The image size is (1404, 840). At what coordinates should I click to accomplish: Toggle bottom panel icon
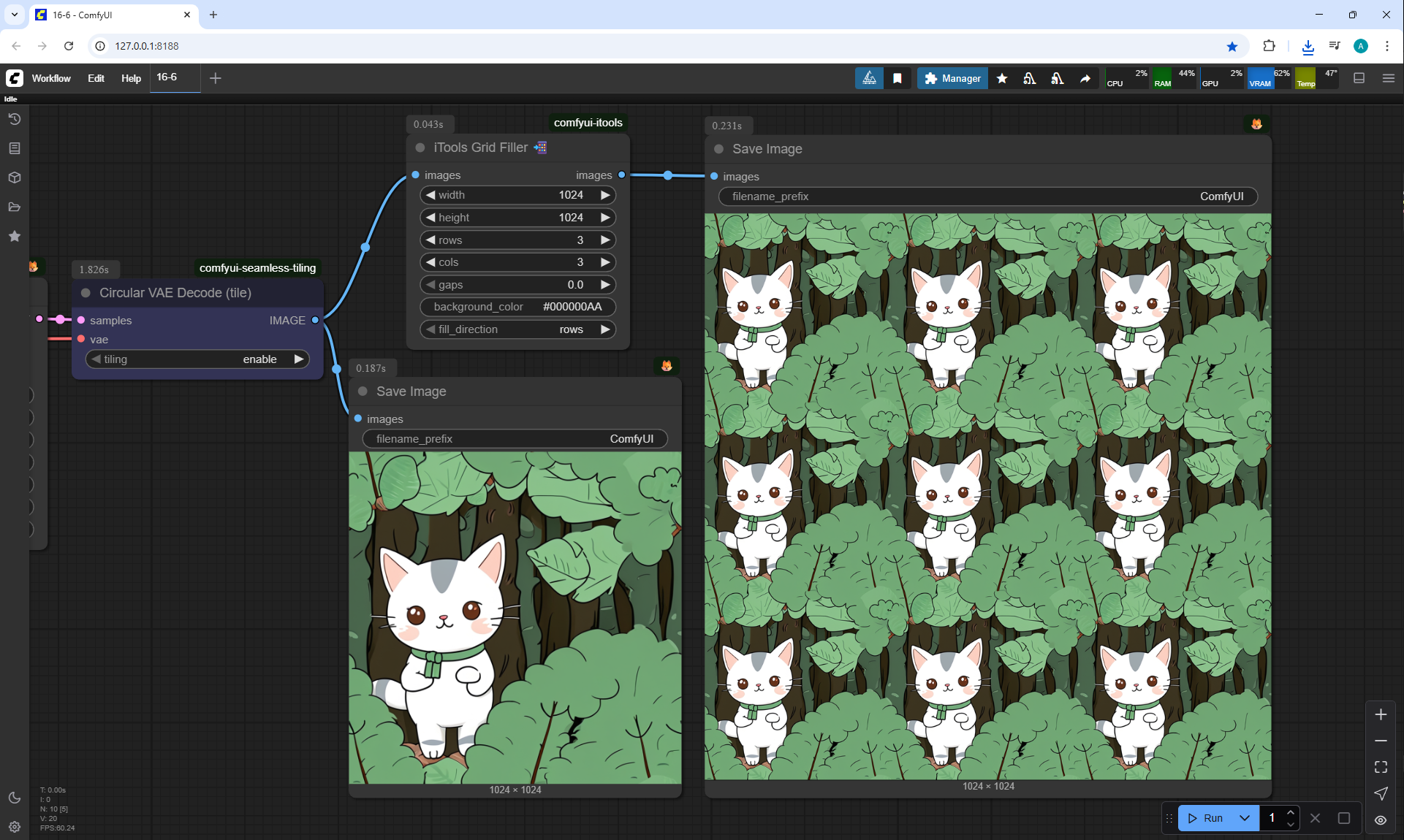(x=1359, y=78)
